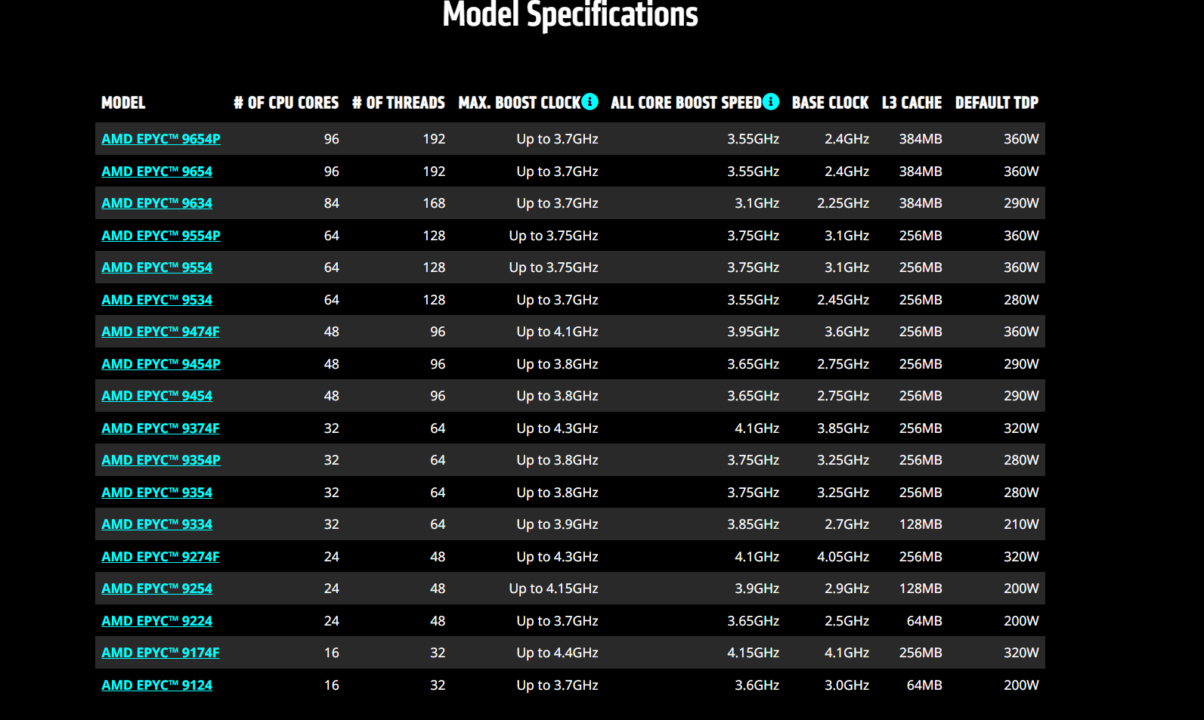The height and width of the screenshot is (720, 1204).
Task: Open the AMD EPYC 9174F link
Action: 160,653
